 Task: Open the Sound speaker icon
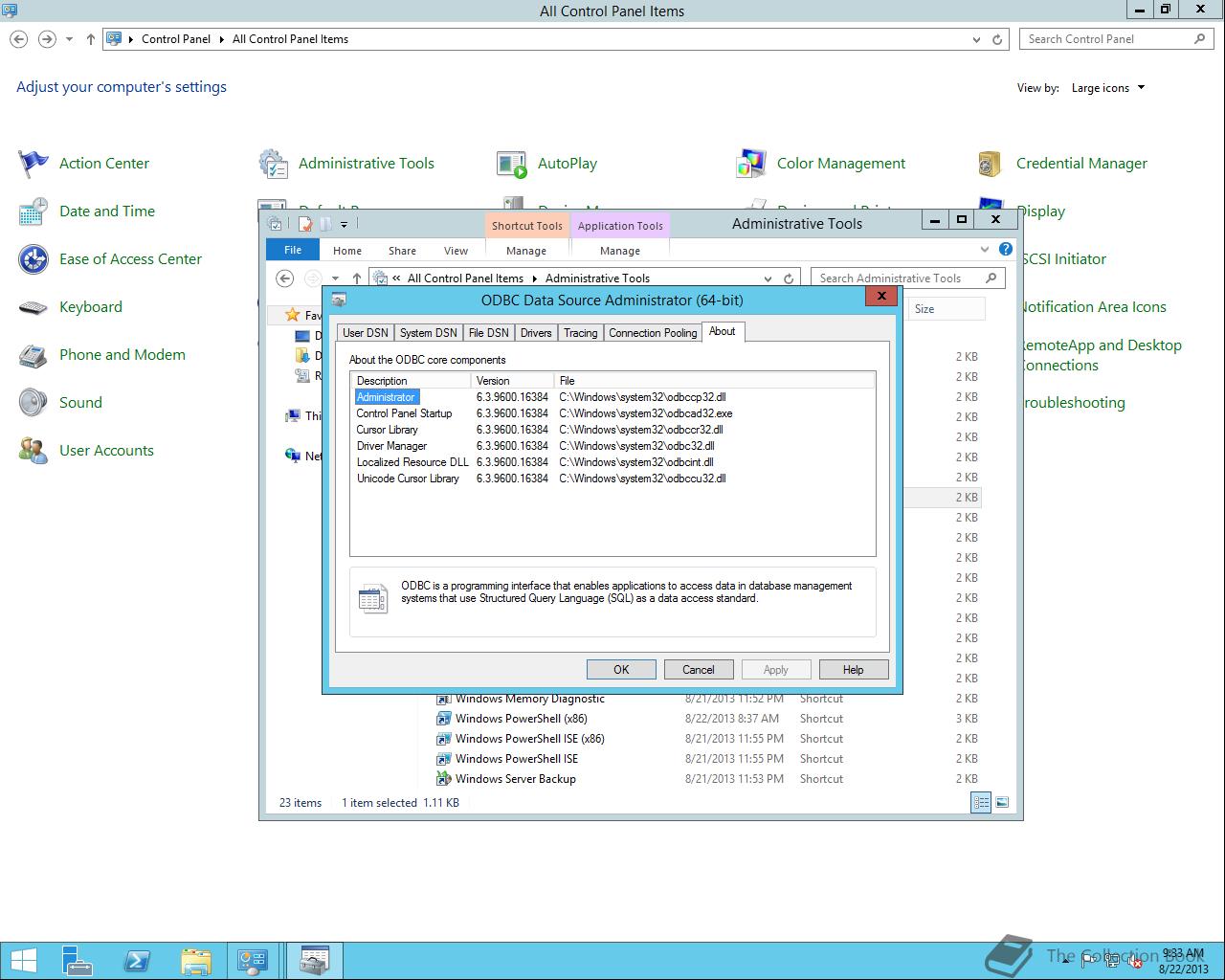[33, 403]
